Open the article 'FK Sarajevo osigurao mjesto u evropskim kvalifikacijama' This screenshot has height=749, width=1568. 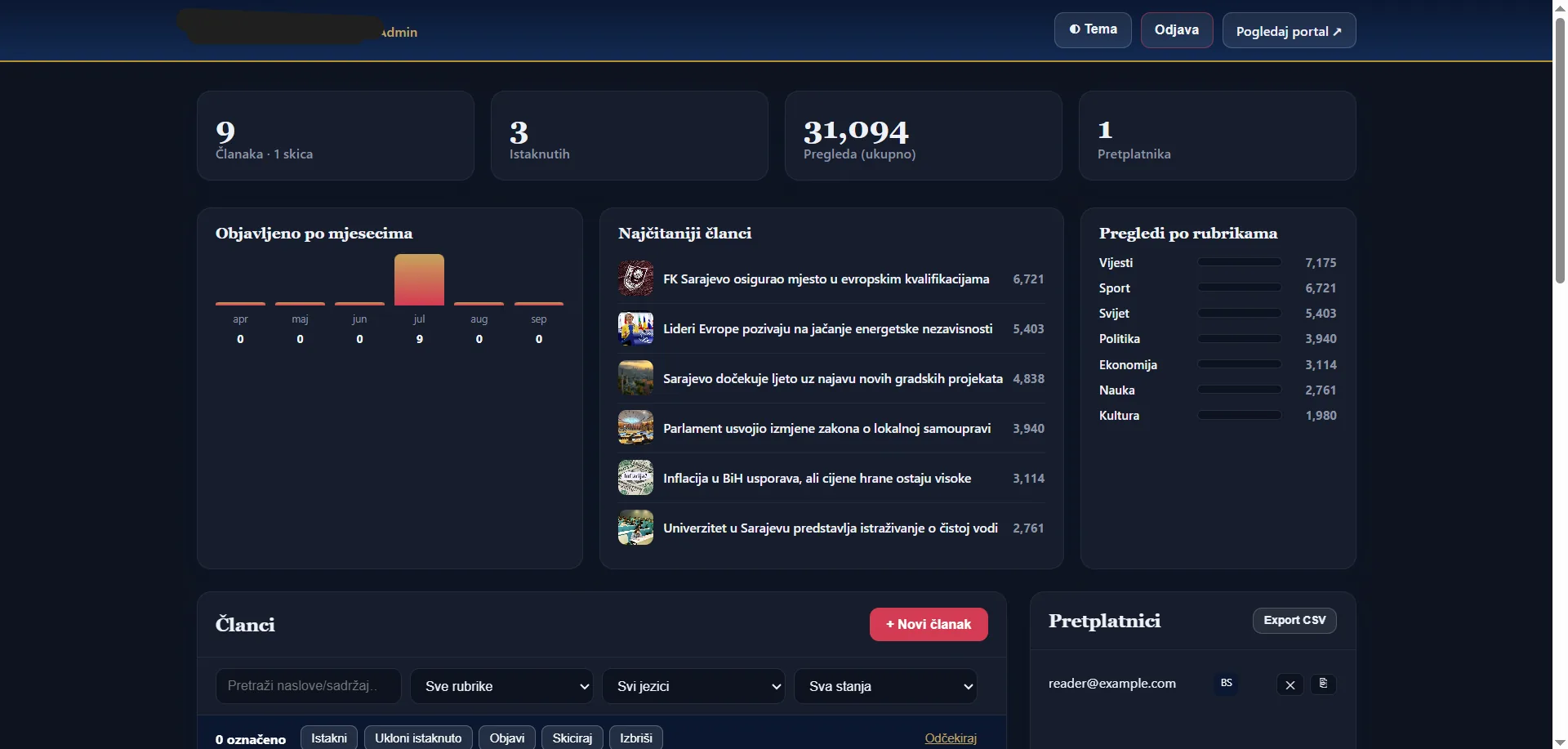pyautogui.click(x=826, y=279)
